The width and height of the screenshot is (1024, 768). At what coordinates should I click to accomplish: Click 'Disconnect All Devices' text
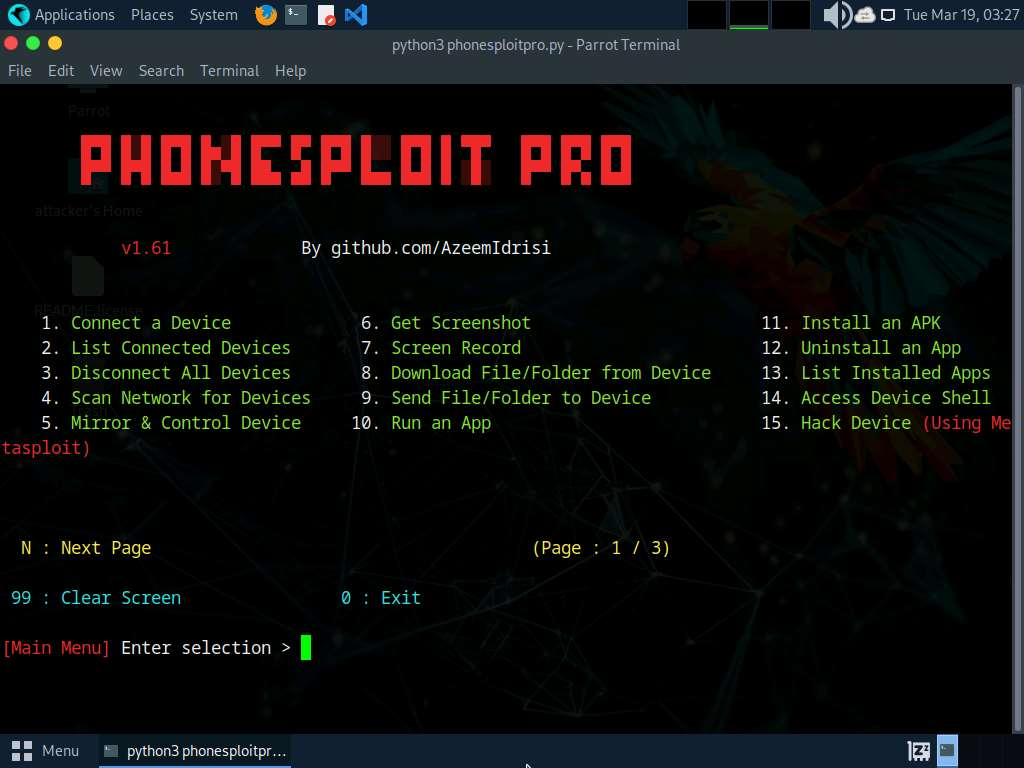click(x=180, y=373)
